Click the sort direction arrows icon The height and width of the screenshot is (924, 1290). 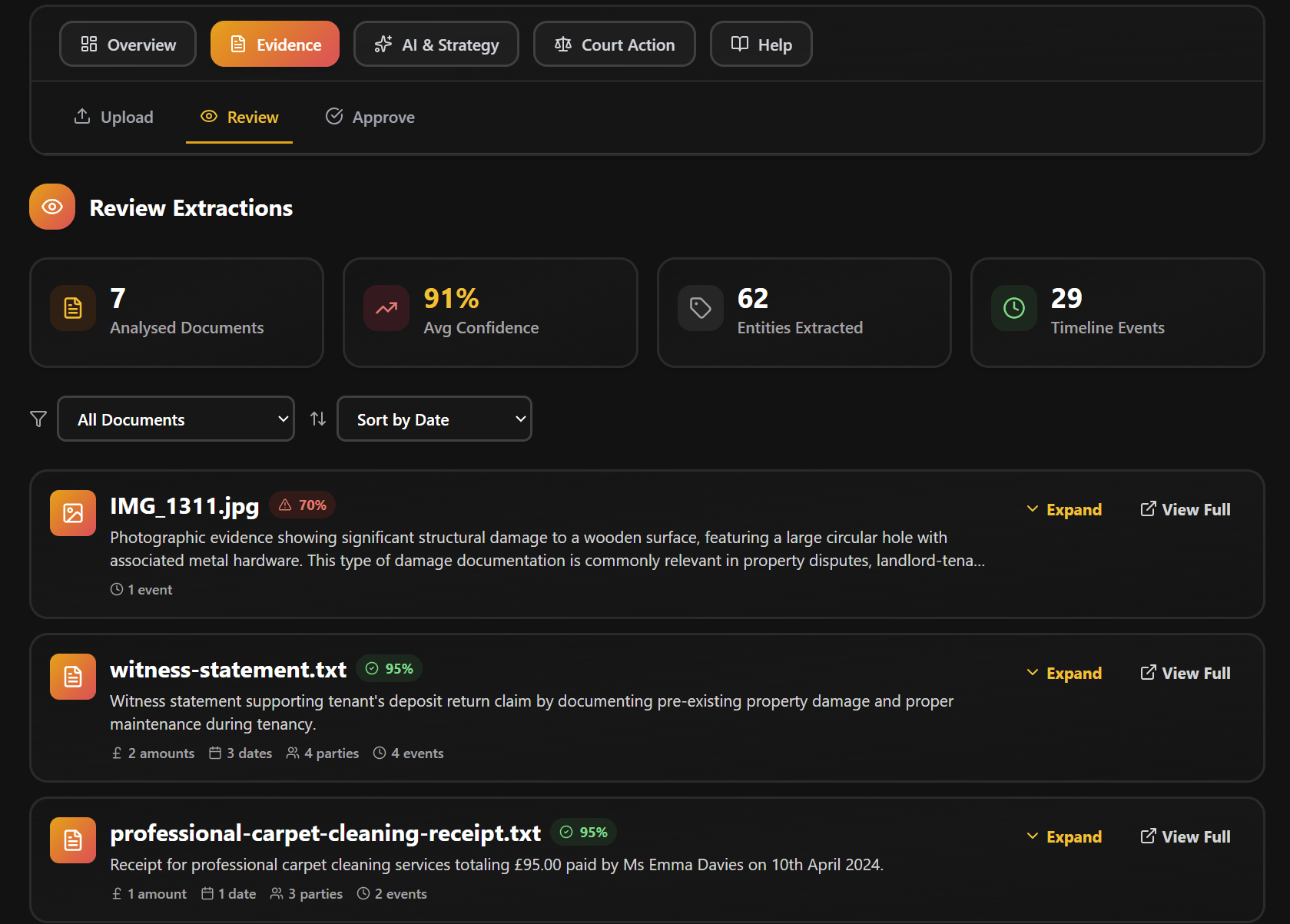tap(317, 419)
